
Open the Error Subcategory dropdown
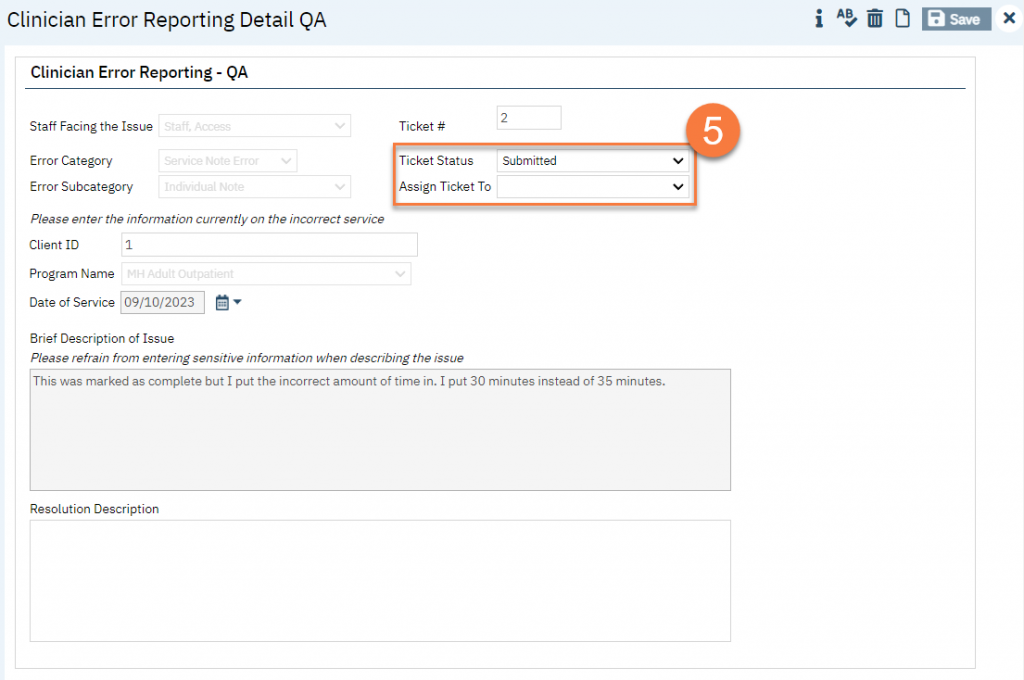click(x=254, y=187)
